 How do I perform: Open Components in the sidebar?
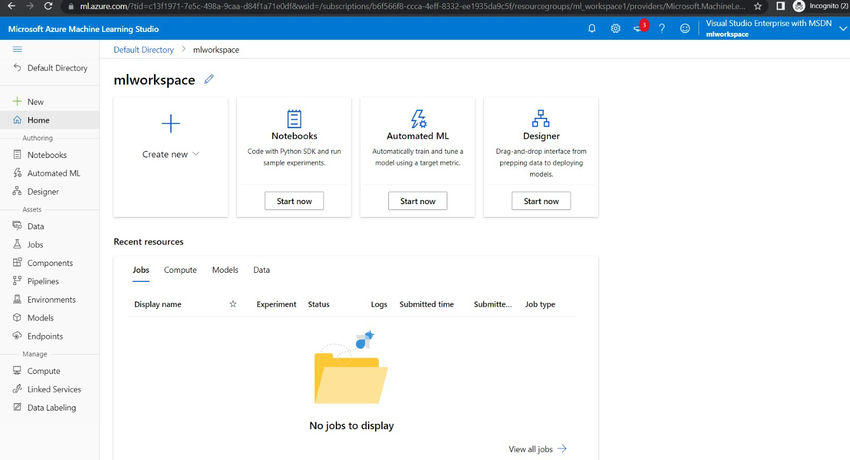coord(49,263)
